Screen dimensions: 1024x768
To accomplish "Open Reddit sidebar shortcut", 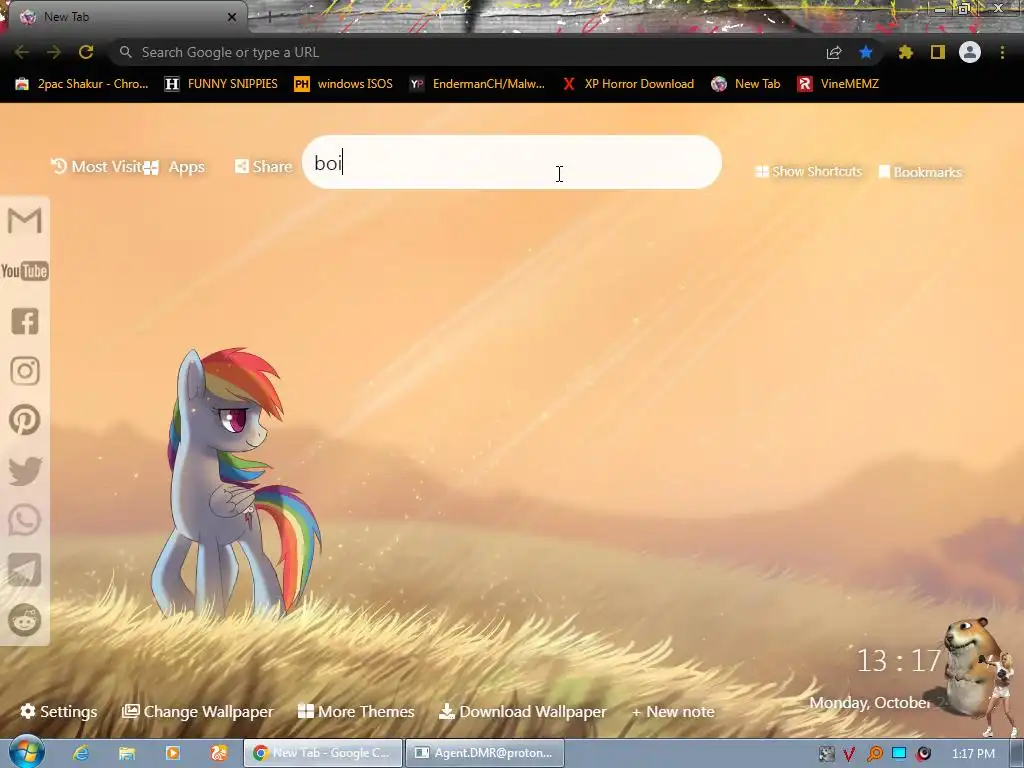I will [x=25, y=620].
